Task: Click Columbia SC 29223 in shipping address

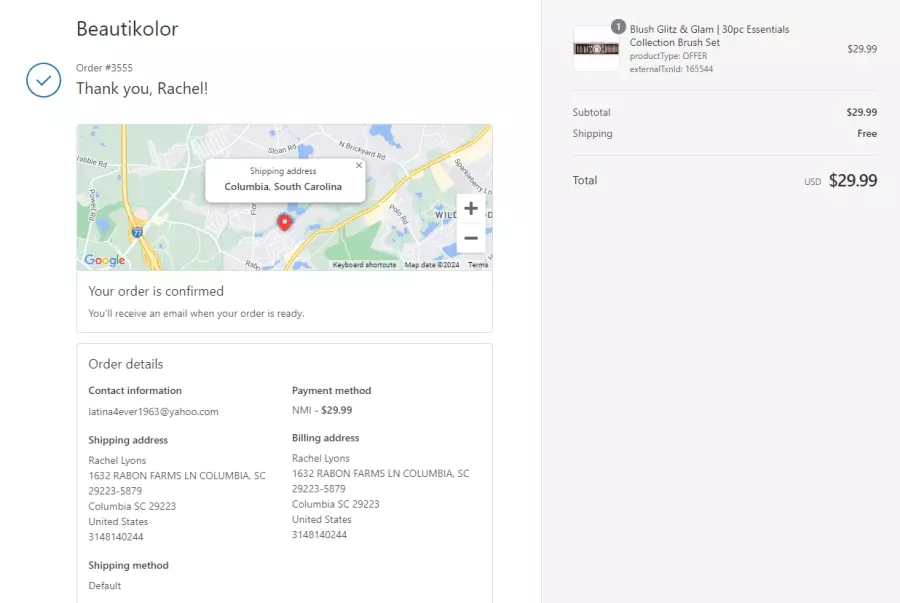Action: [x=132, y=506]
